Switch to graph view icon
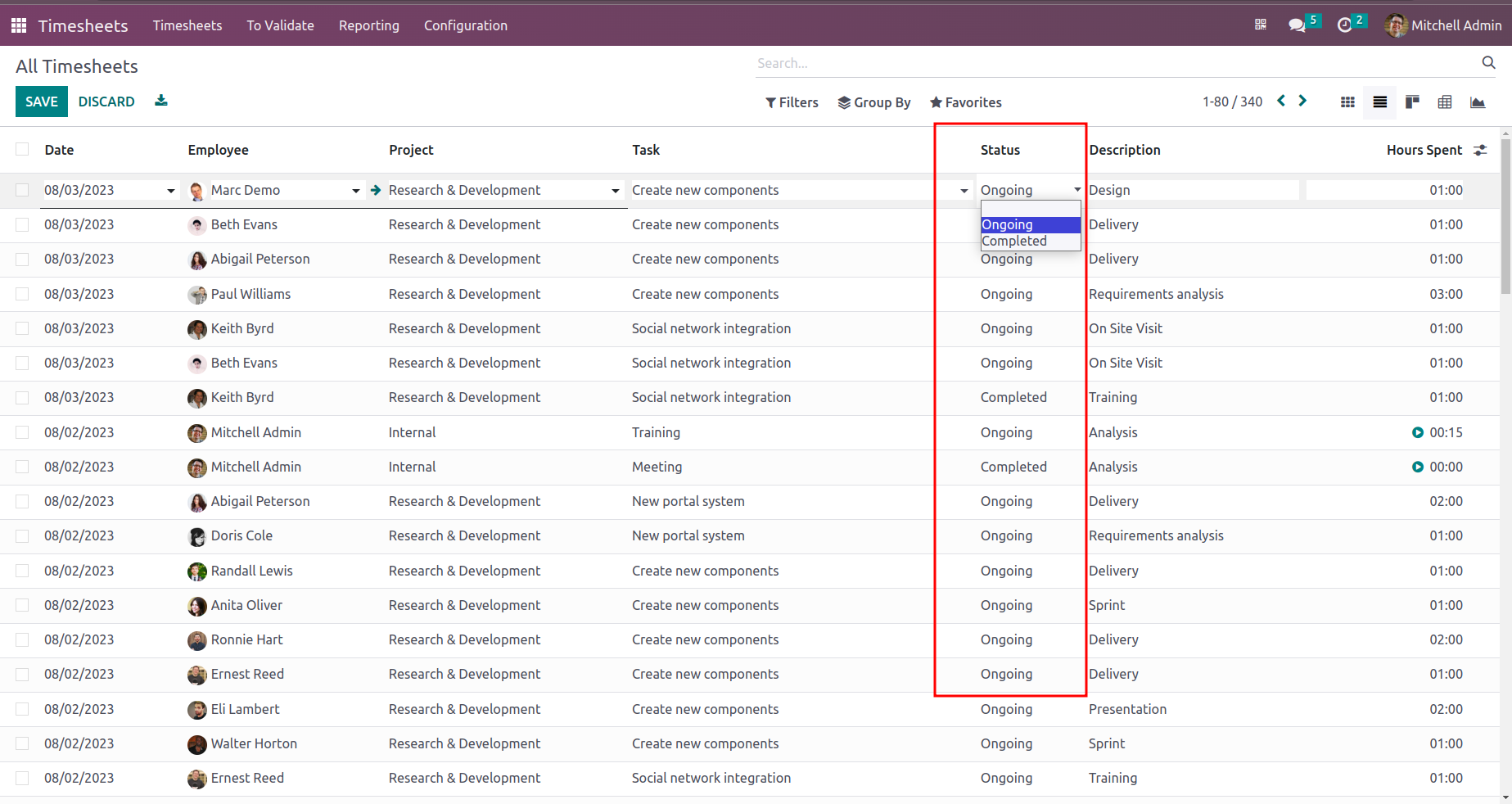This screenshot has height=804, width=1512. click(1478, 102)
